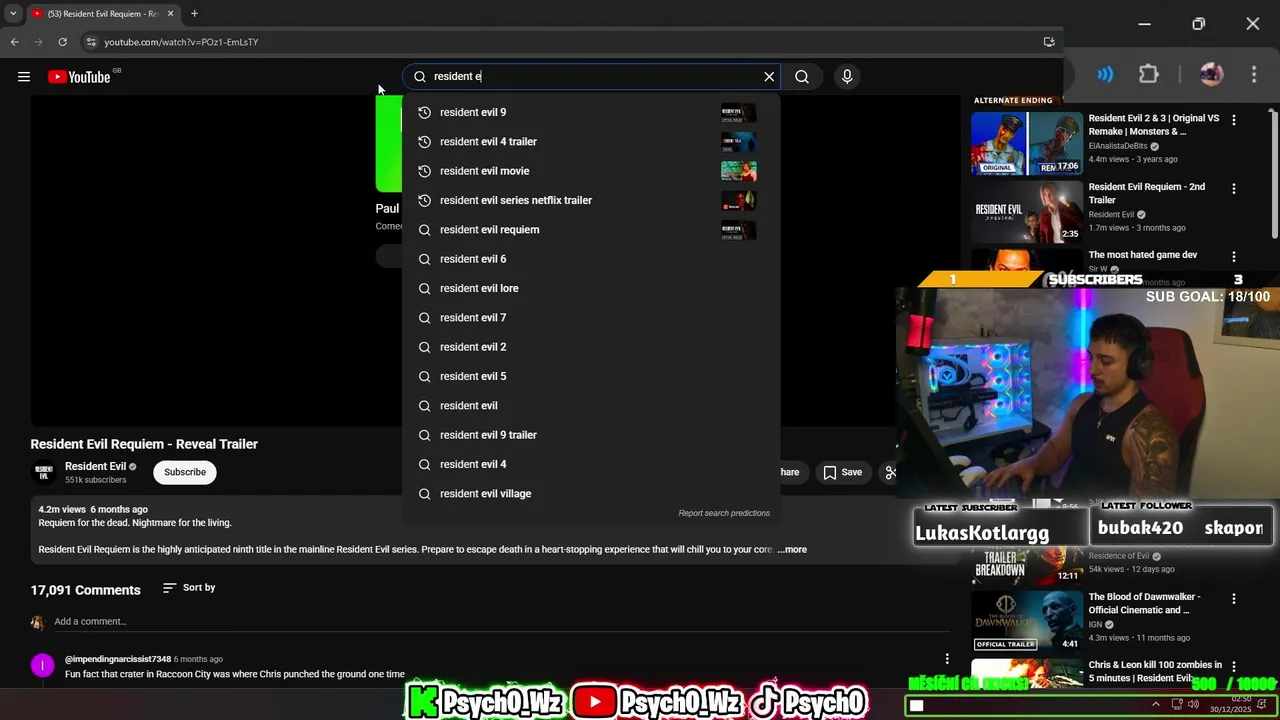
Task: Open options menu for impendingnarcissist7348's comment
Action: click(947, 658)
